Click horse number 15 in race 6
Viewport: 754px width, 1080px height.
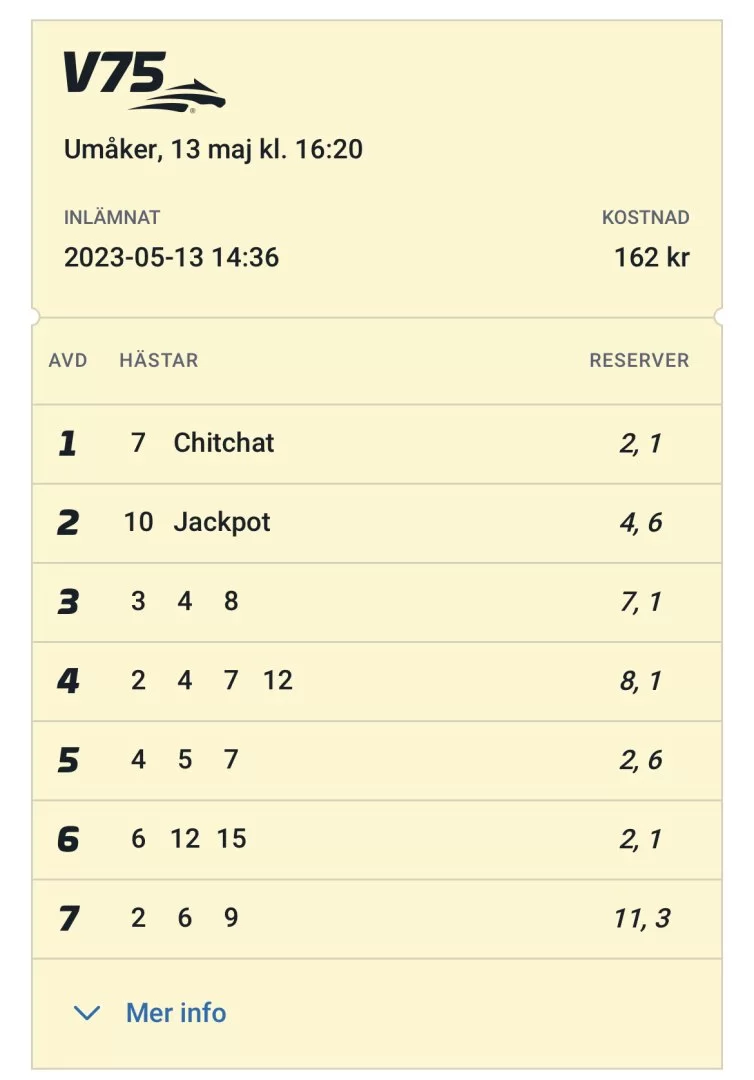click(231, 839)
